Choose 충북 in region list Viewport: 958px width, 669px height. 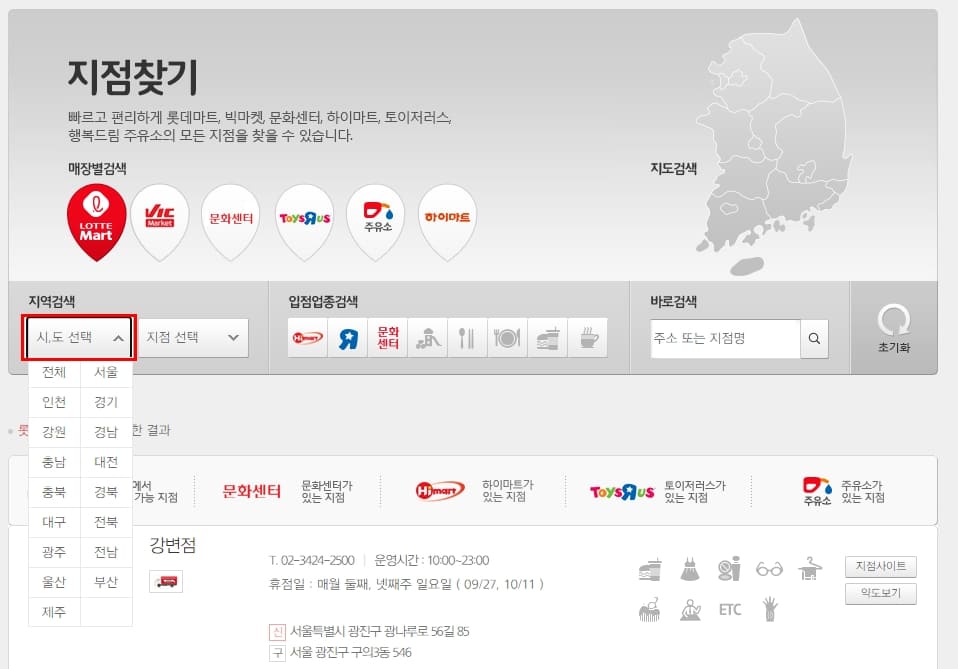pos(54,492)
